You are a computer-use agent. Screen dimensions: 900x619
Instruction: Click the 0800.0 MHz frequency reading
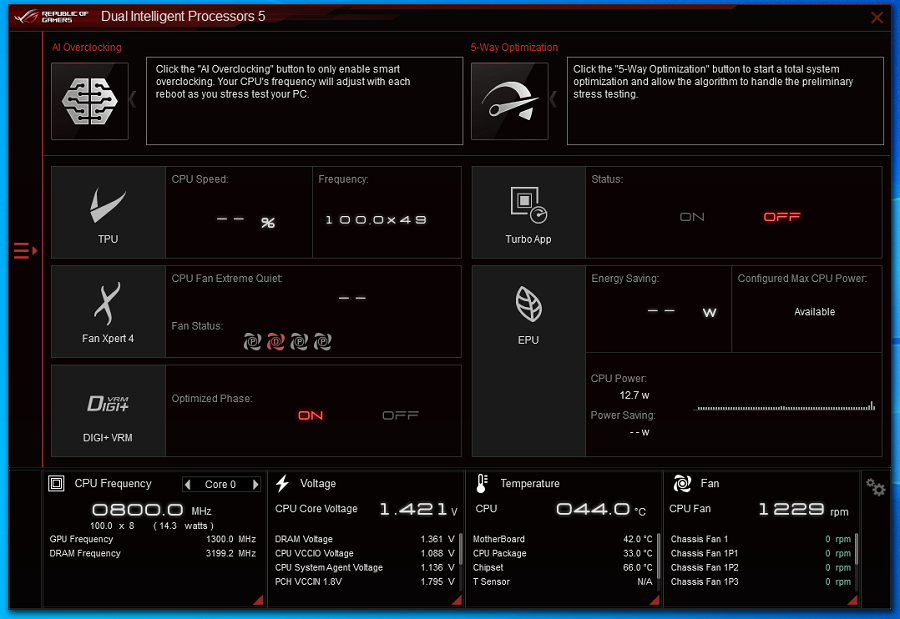(x=152, y=510)
